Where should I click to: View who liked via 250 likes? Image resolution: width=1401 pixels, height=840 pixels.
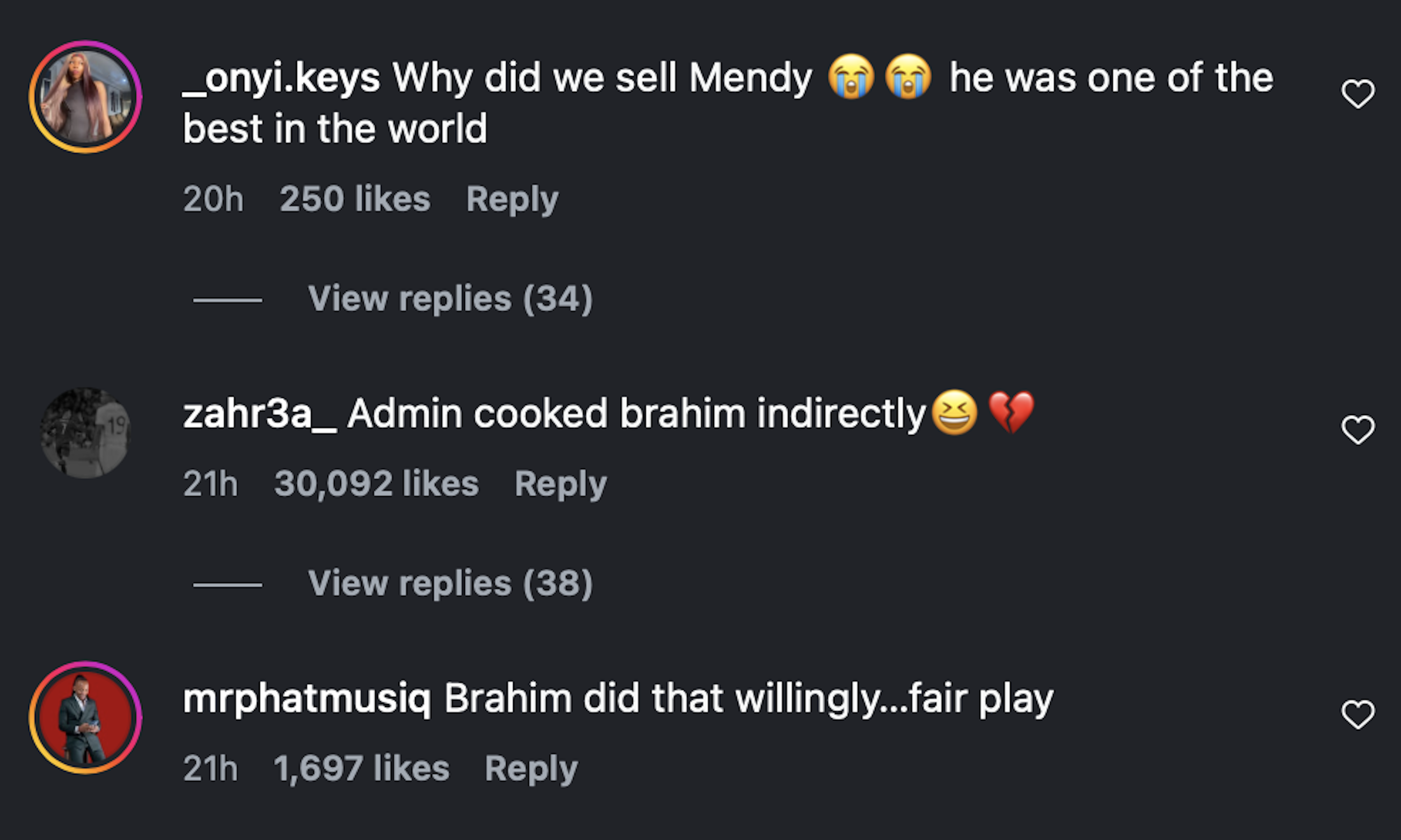point(355,199)
